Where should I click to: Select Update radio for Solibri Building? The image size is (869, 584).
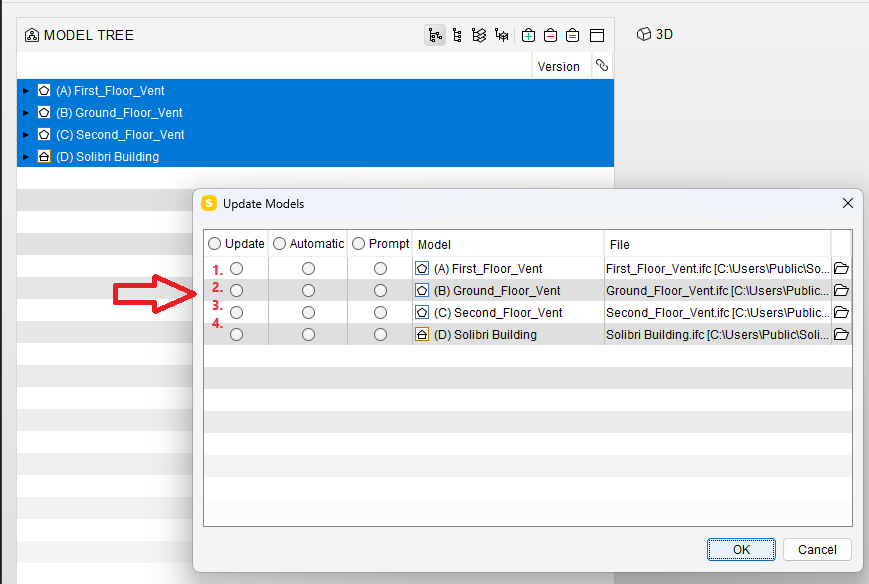click(237, 335)
